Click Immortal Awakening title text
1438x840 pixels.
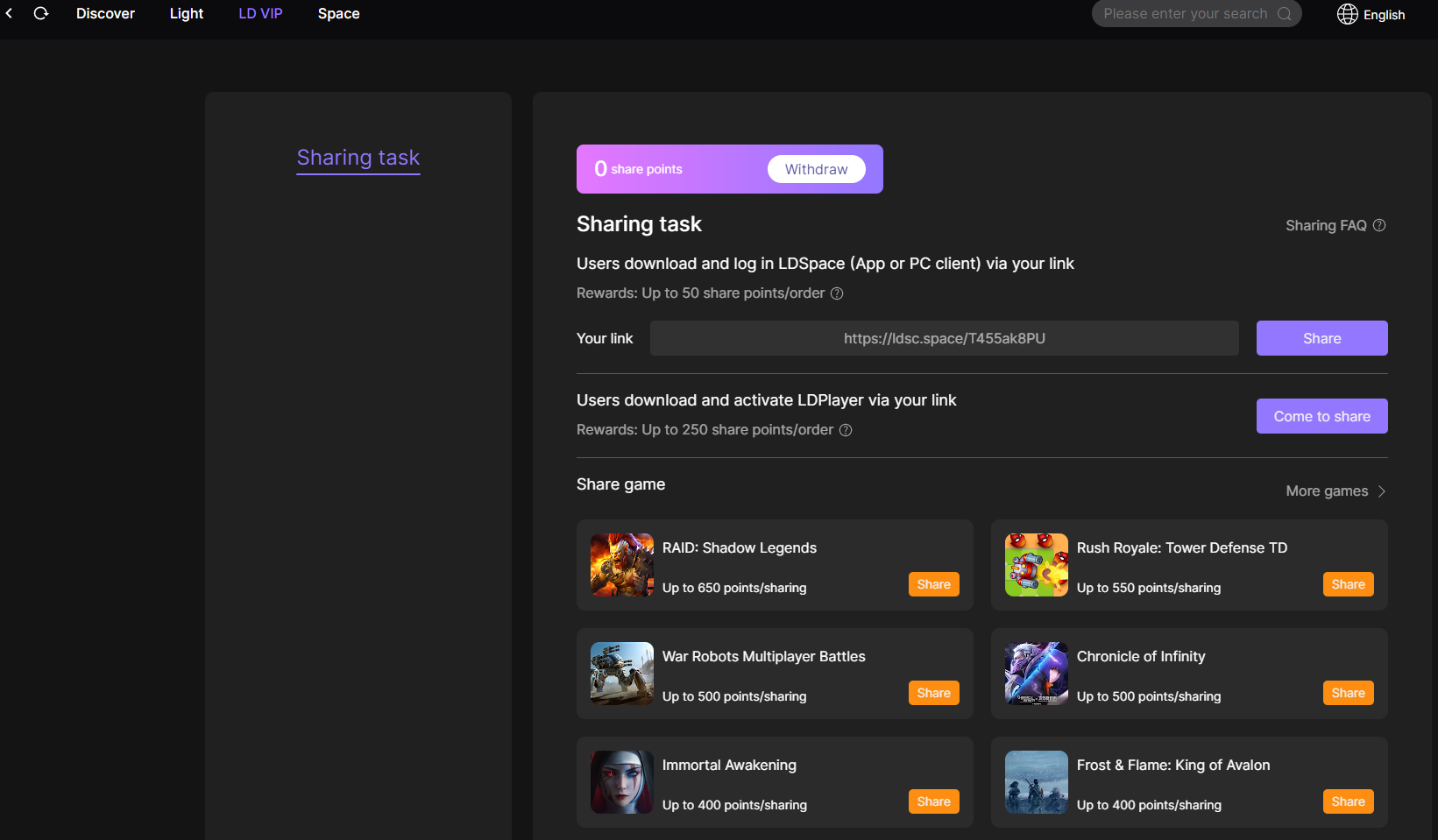point(729,765)
